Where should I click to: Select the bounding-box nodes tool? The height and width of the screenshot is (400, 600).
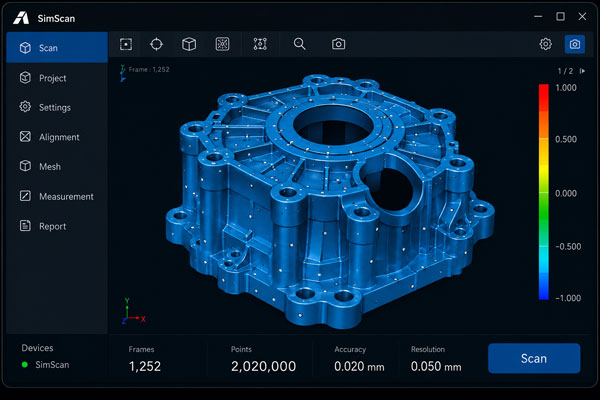[260, 44]
